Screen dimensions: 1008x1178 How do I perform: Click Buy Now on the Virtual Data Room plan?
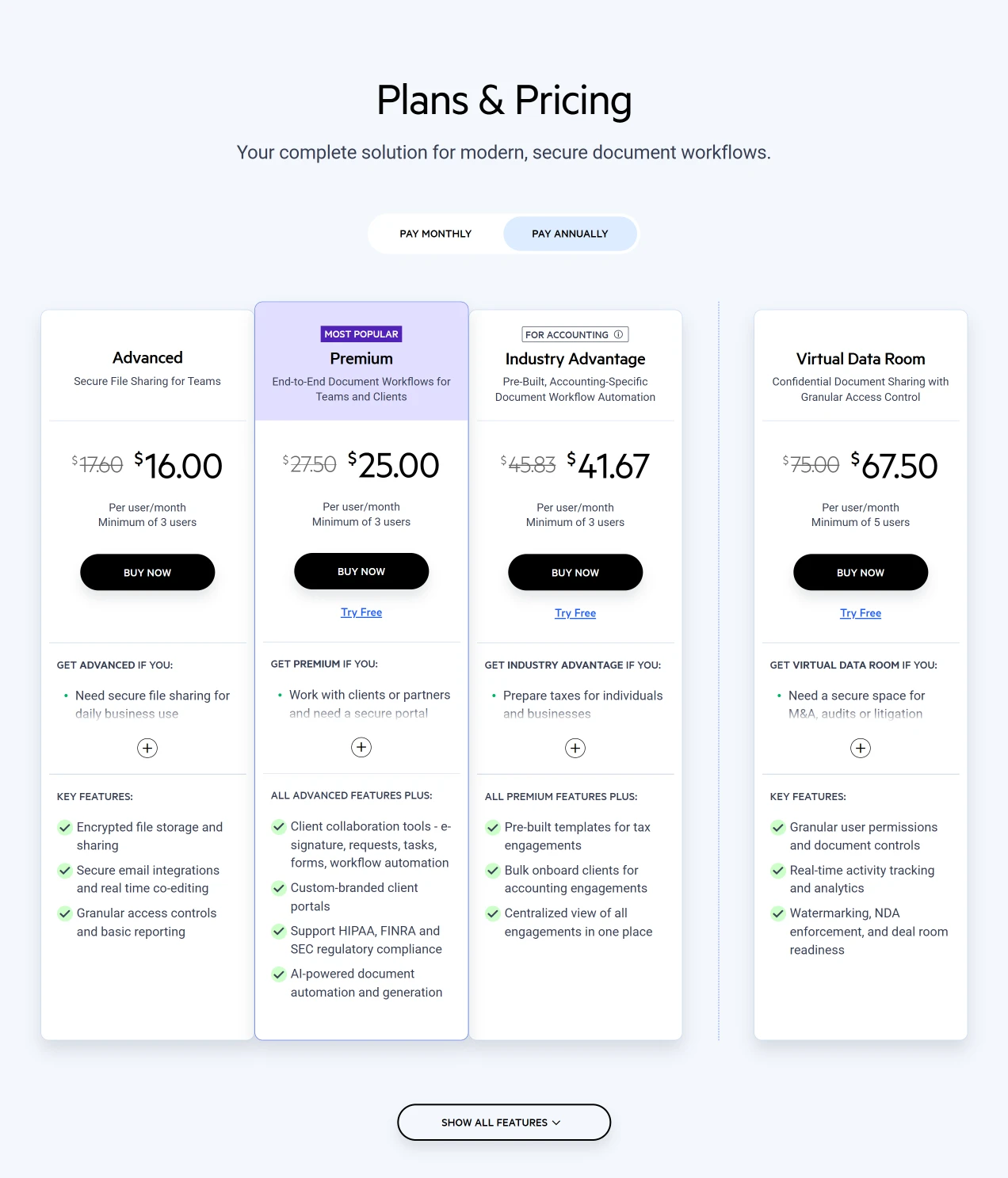point(861,572)
